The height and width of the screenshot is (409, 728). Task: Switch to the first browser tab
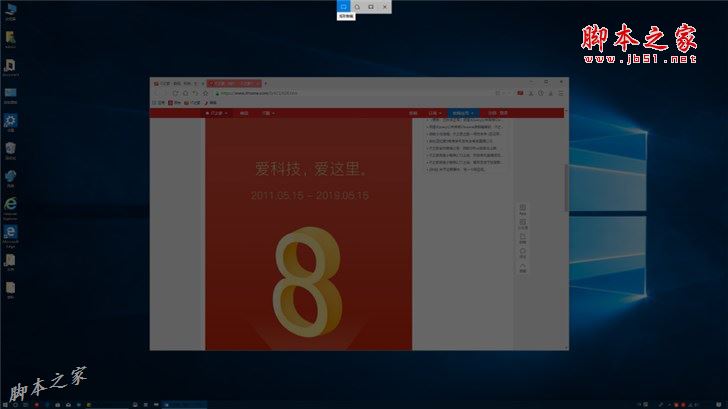176,84
